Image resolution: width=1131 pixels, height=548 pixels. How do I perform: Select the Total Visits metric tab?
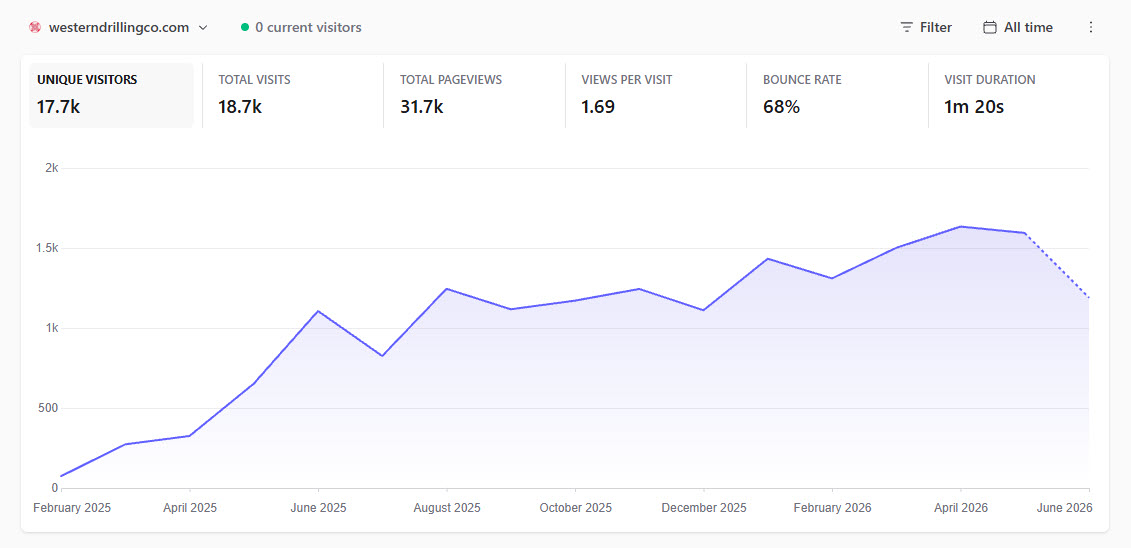tap(293, 95)
